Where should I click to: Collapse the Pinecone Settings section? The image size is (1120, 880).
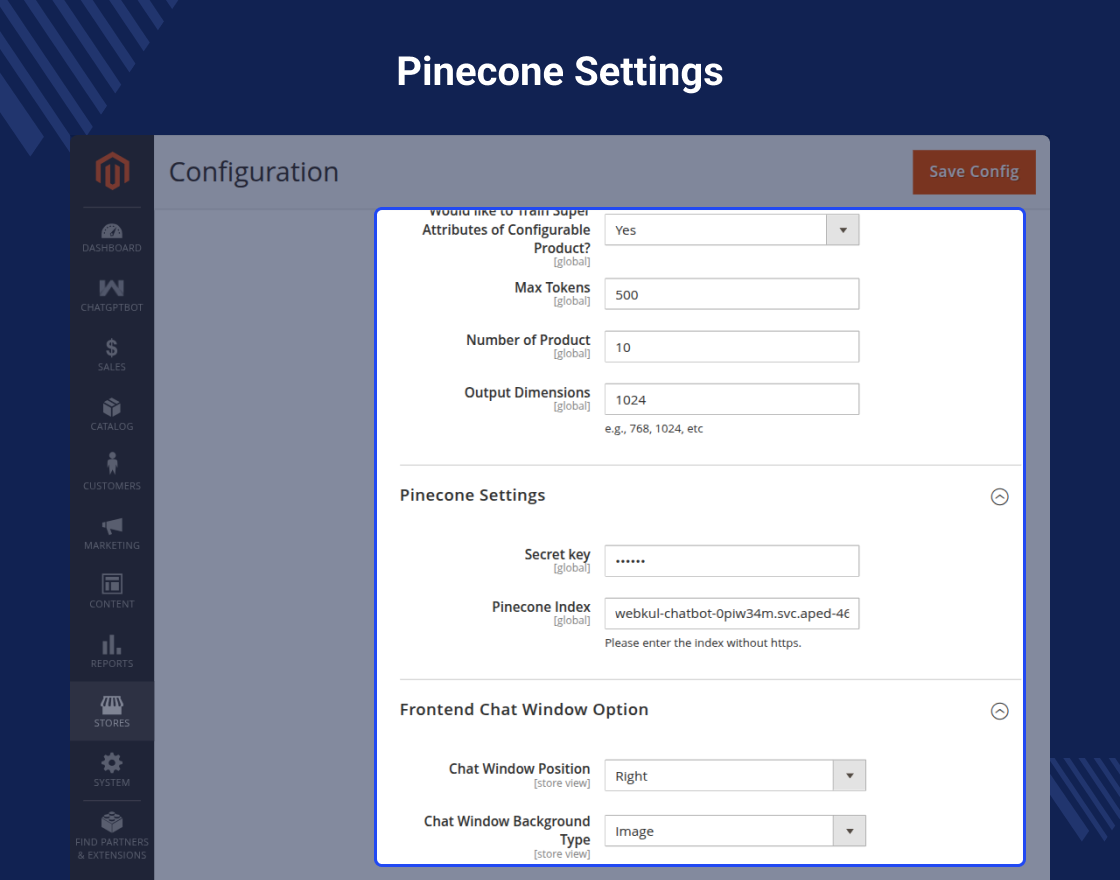click(x=999, y=496)
